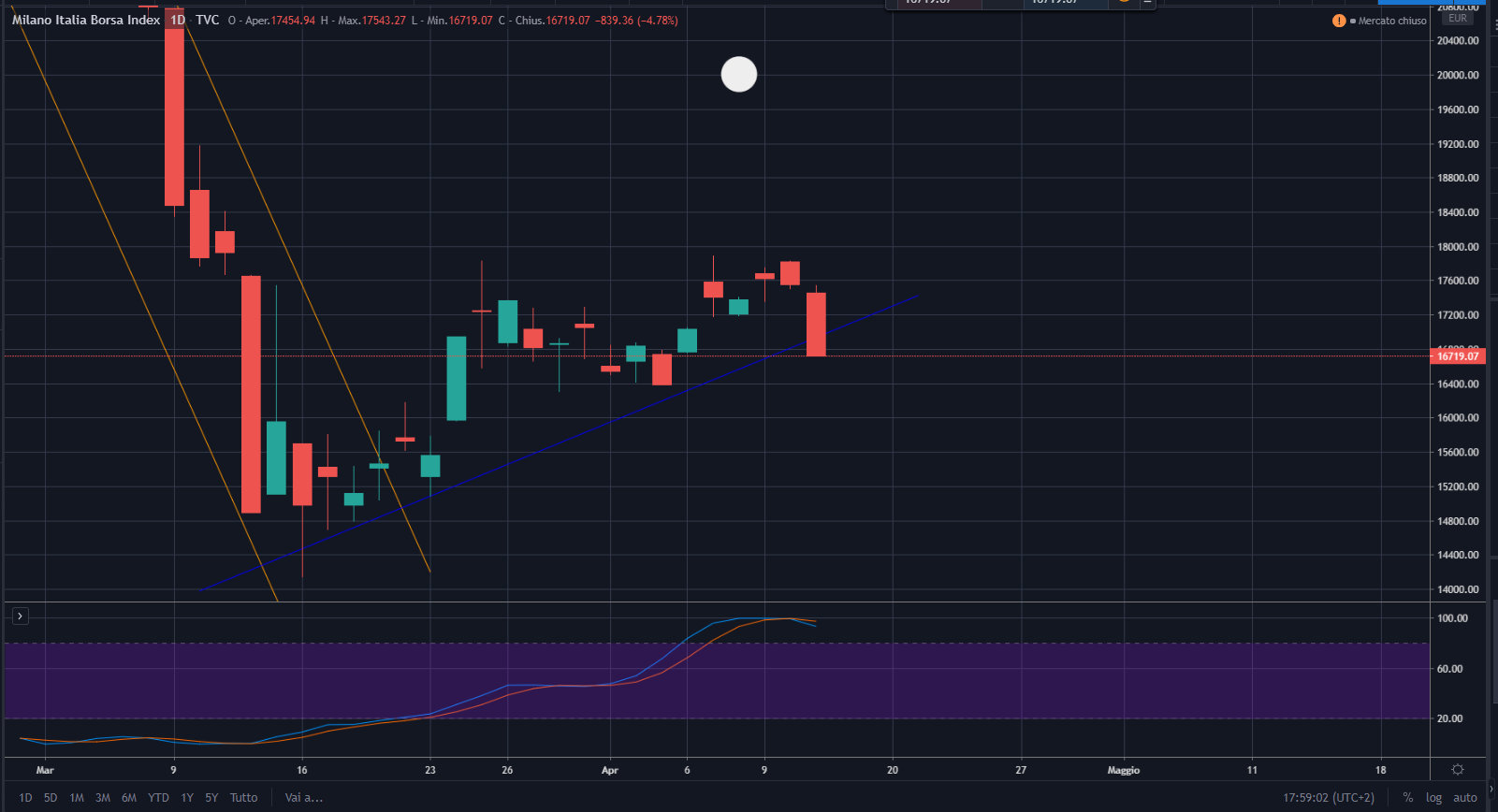Open the 'Vai a...' go-to-date dialog

[x=304, y=798]
